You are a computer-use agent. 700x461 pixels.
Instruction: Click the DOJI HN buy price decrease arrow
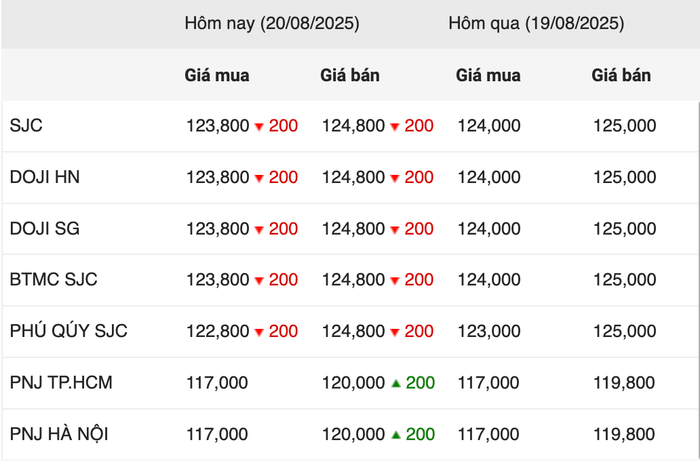(259, 179)
